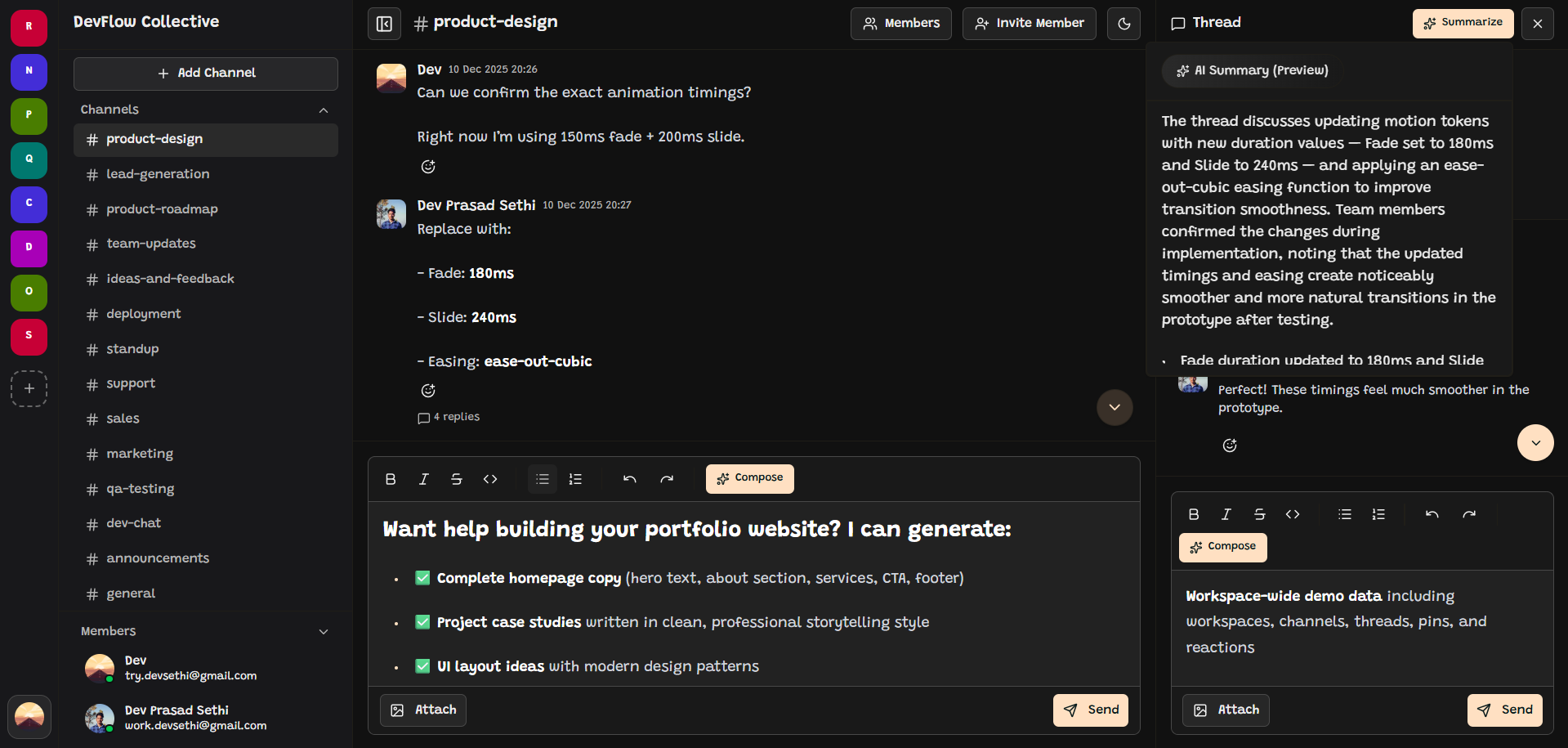Undo the last edit with the undo arrow
The image size is (1568, 748).
629,479
